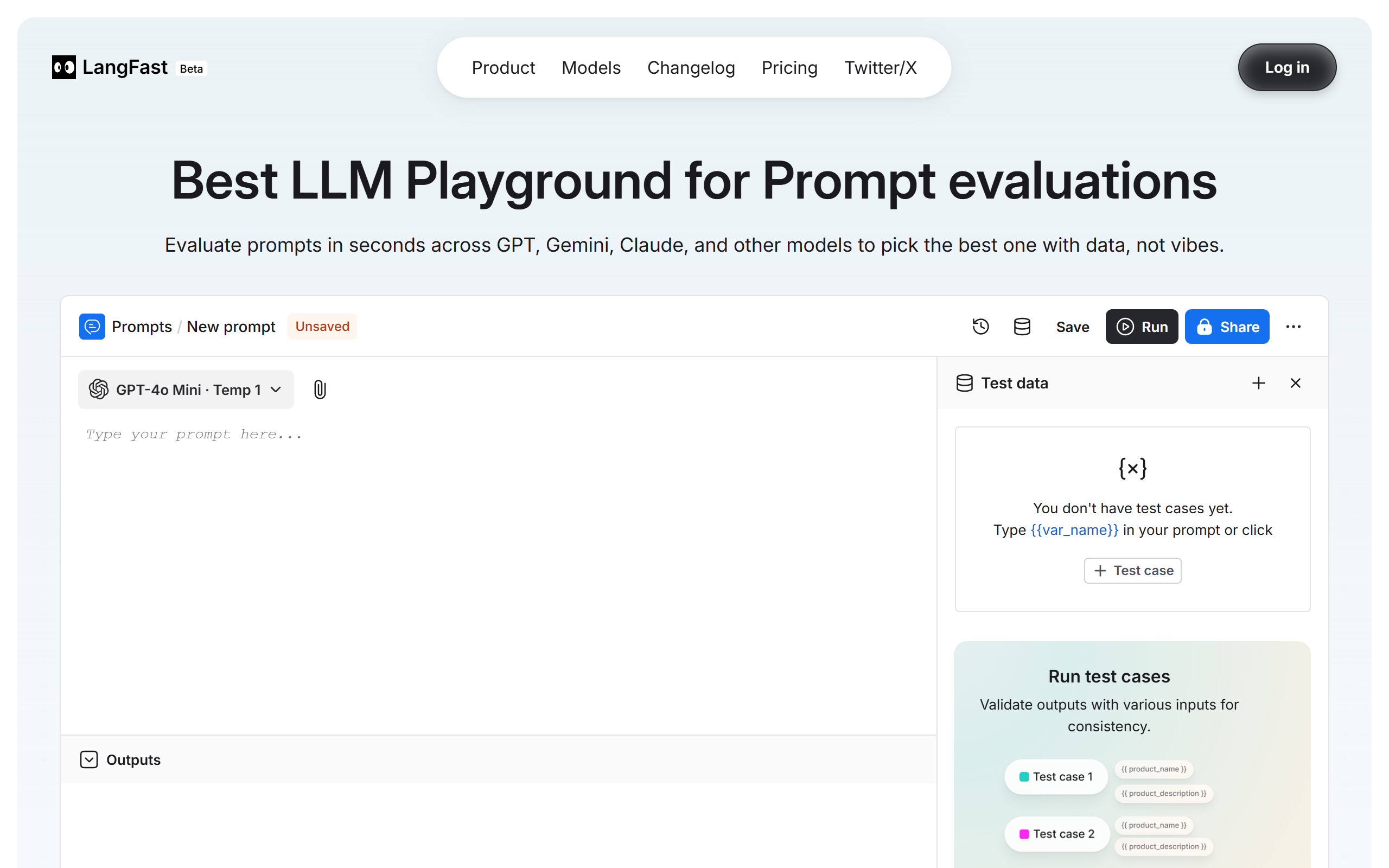1389x868 pixels.
Task: Focus the prompt text area
Action: coord(498,574)
